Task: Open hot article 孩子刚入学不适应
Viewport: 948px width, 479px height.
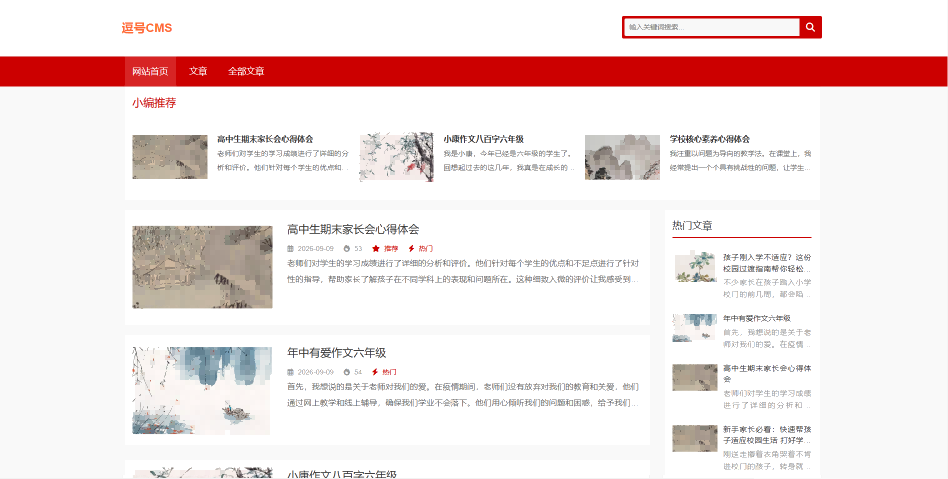Action: click(x=767, y=263)
